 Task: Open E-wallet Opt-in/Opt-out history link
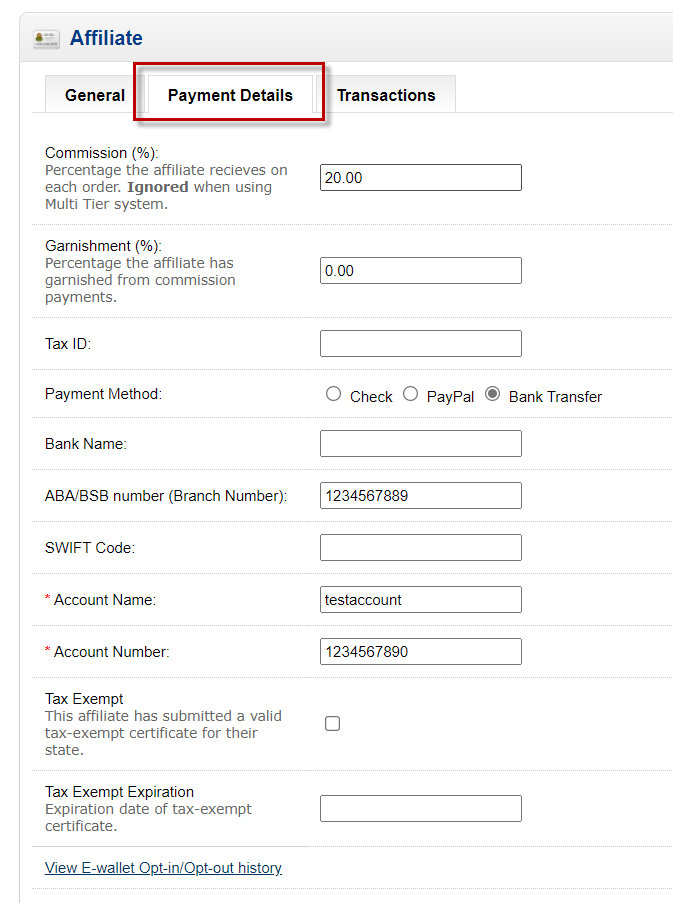coord(164,868)
